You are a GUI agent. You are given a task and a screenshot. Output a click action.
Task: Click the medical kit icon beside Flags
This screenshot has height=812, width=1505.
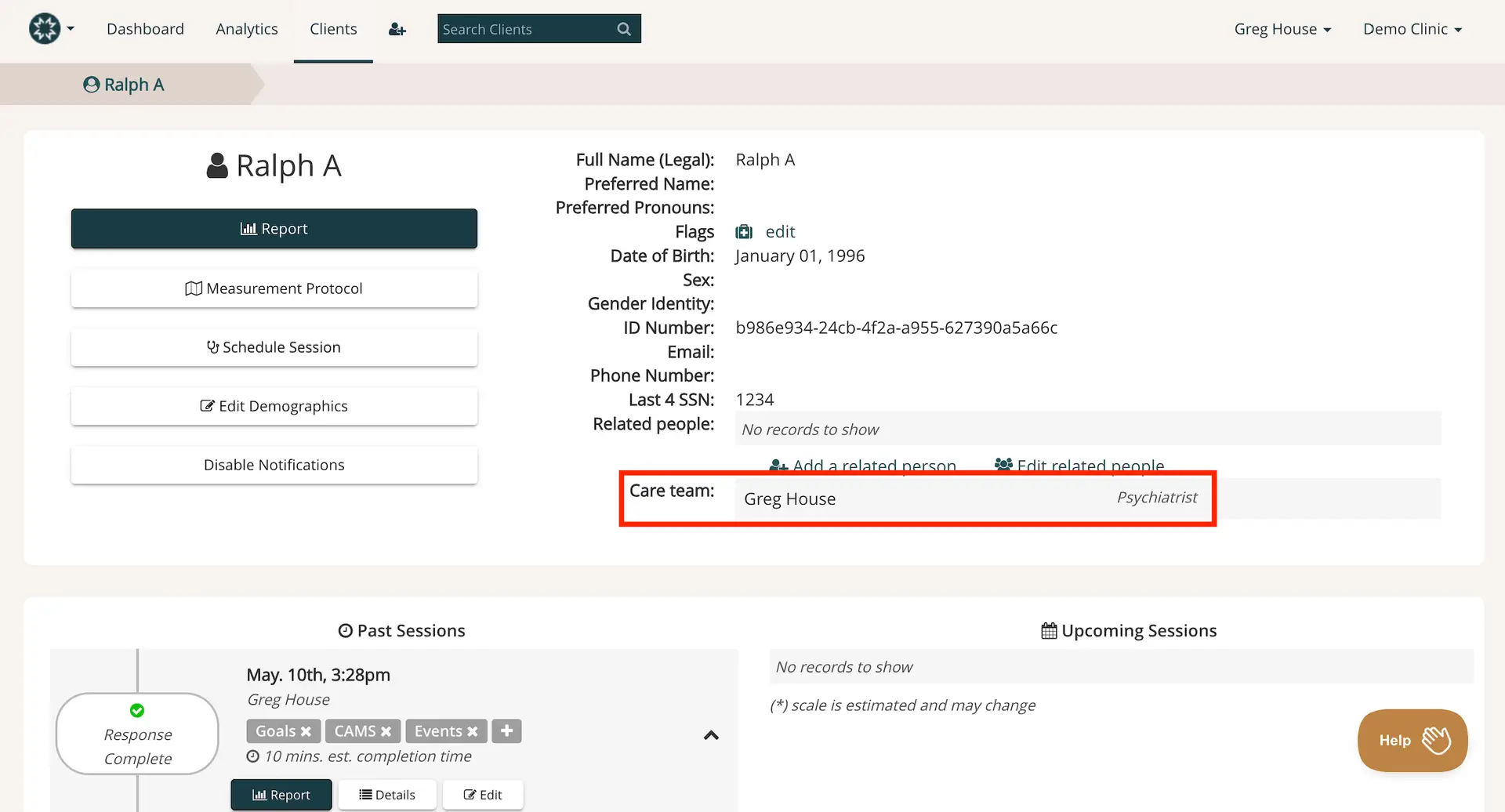[x=742, y=231]
